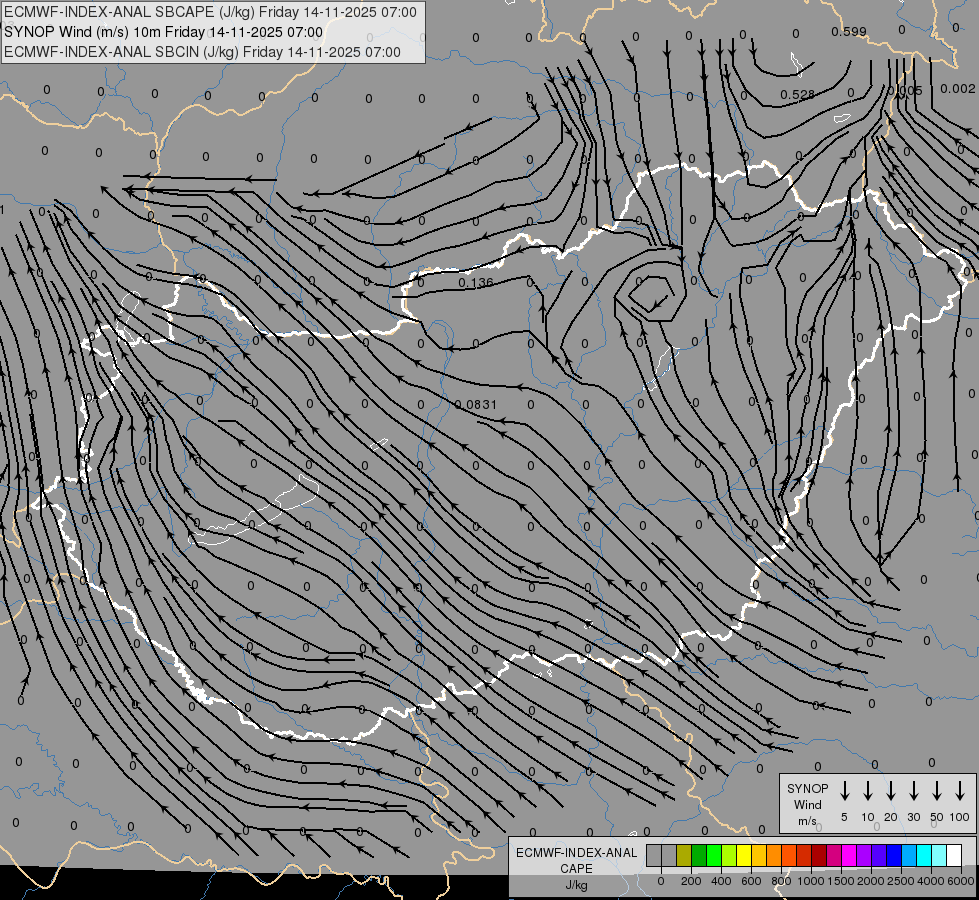Click the 2500 tick label on CAPE legend
979x900 pixels.
(x=901, y=881)
